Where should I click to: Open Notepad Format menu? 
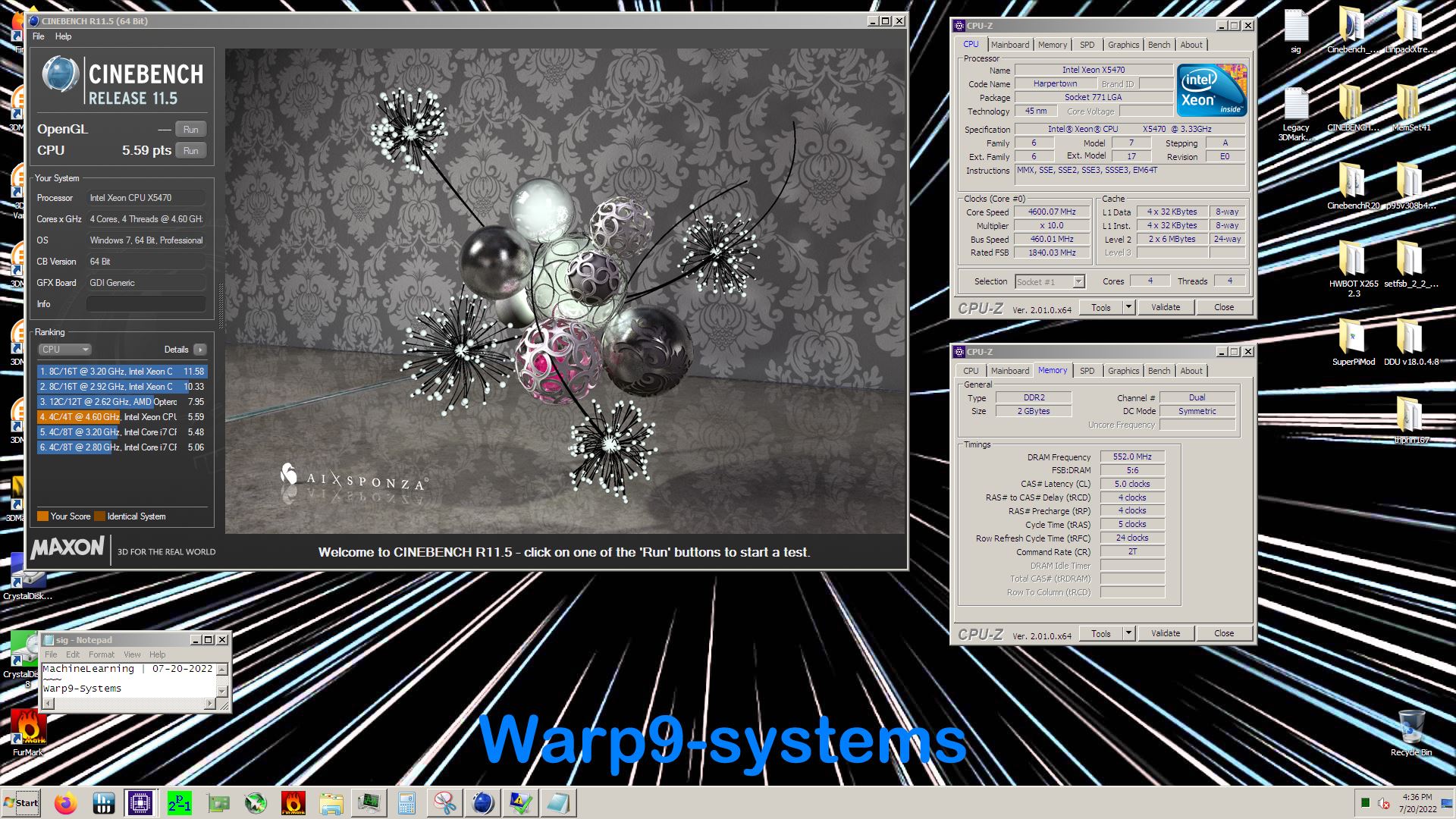click(102, 654)
